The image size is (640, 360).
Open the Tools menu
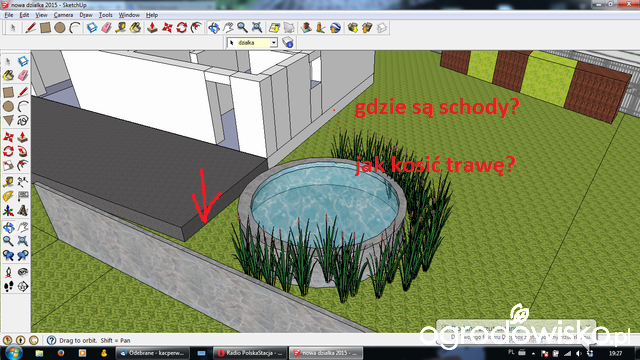[x=105, y=15]
